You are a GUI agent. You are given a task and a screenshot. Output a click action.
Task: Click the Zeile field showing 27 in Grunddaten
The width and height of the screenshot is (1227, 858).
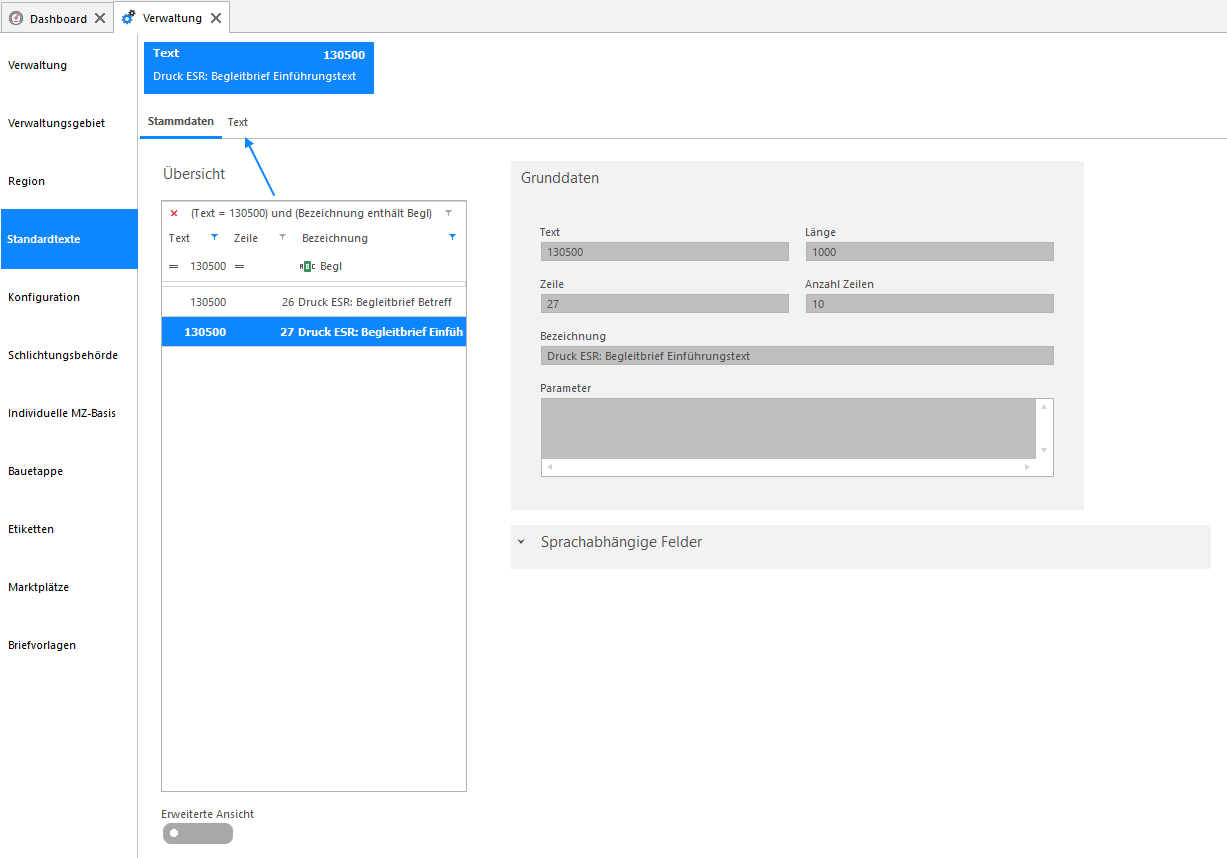664,304
